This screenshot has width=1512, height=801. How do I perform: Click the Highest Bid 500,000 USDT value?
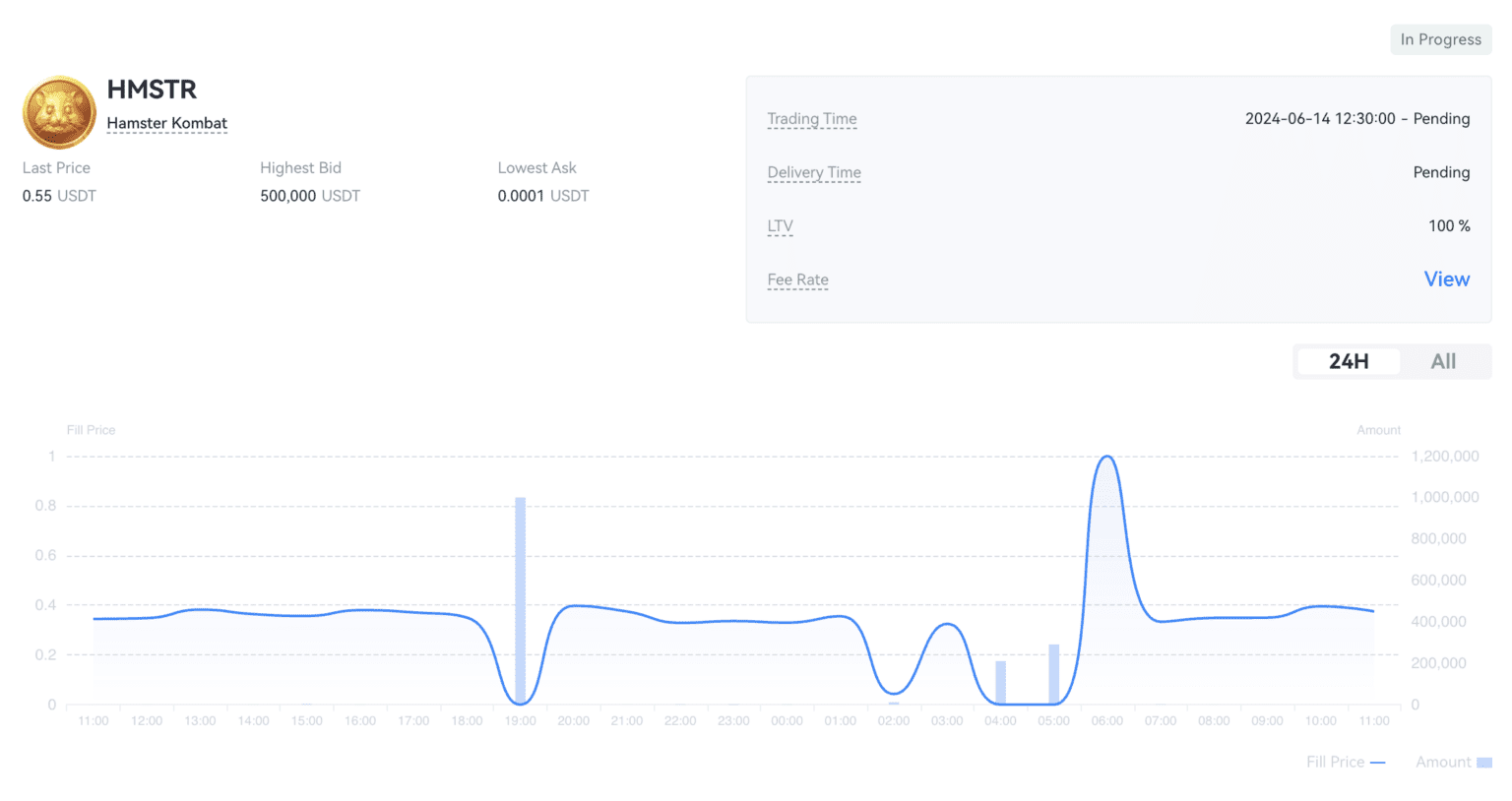309,196
